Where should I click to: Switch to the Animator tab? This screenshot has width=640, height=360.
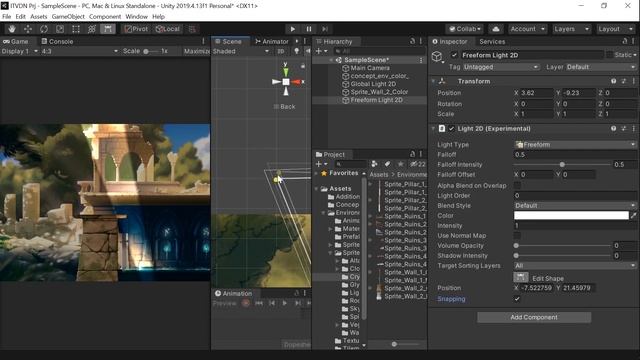coord(272,41)
